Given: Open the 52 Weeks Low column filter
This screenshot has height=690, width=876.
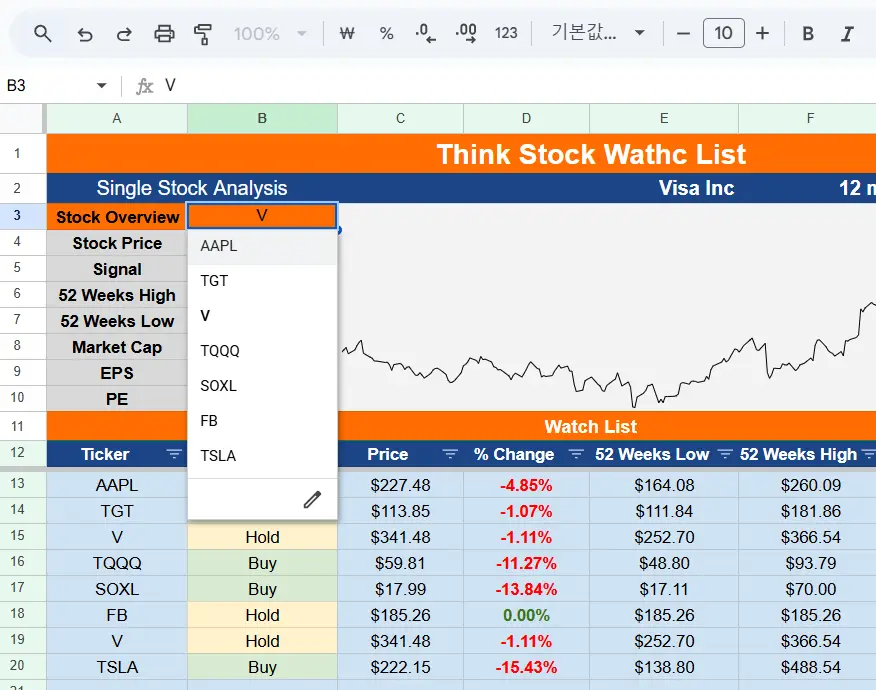Looking at the screenshot, I should click(x=725, y=454).
